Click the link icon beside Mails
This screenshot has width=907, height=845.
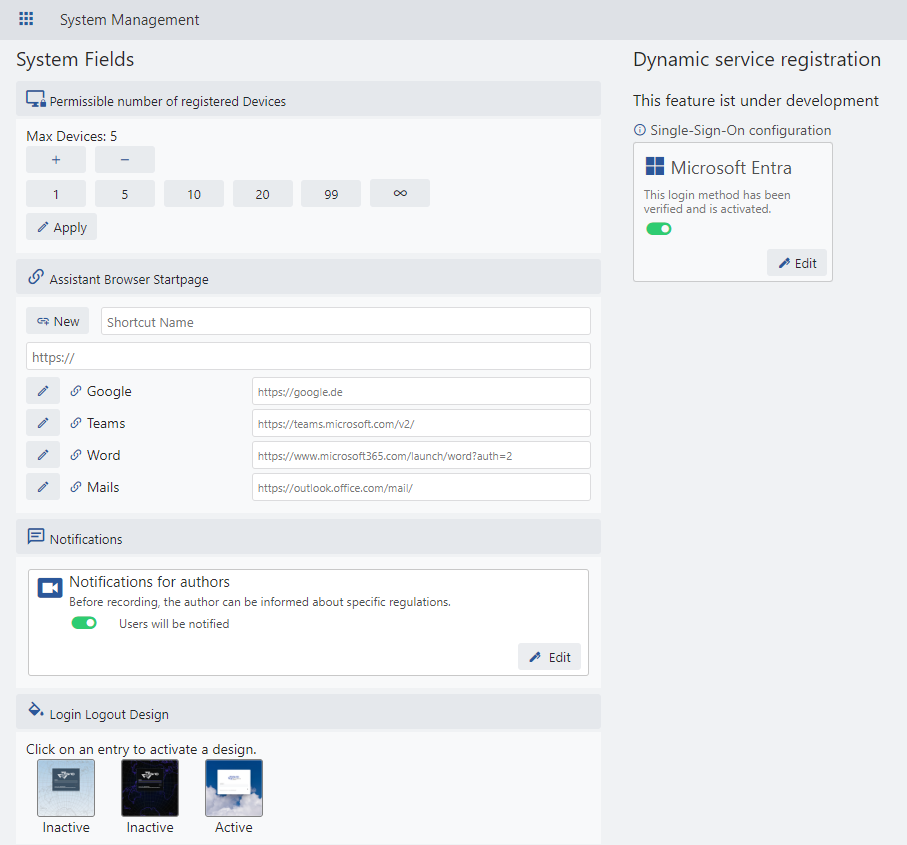76,486
